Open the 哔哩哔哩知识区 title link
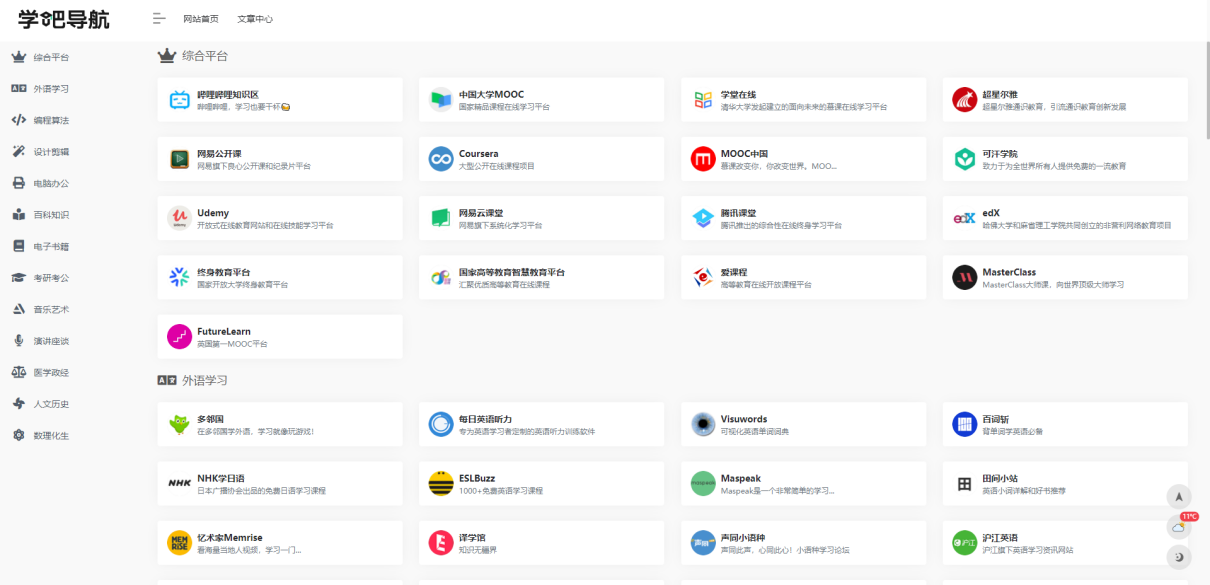The height and width of the screenshot is (585, 1210). [228, 94]
